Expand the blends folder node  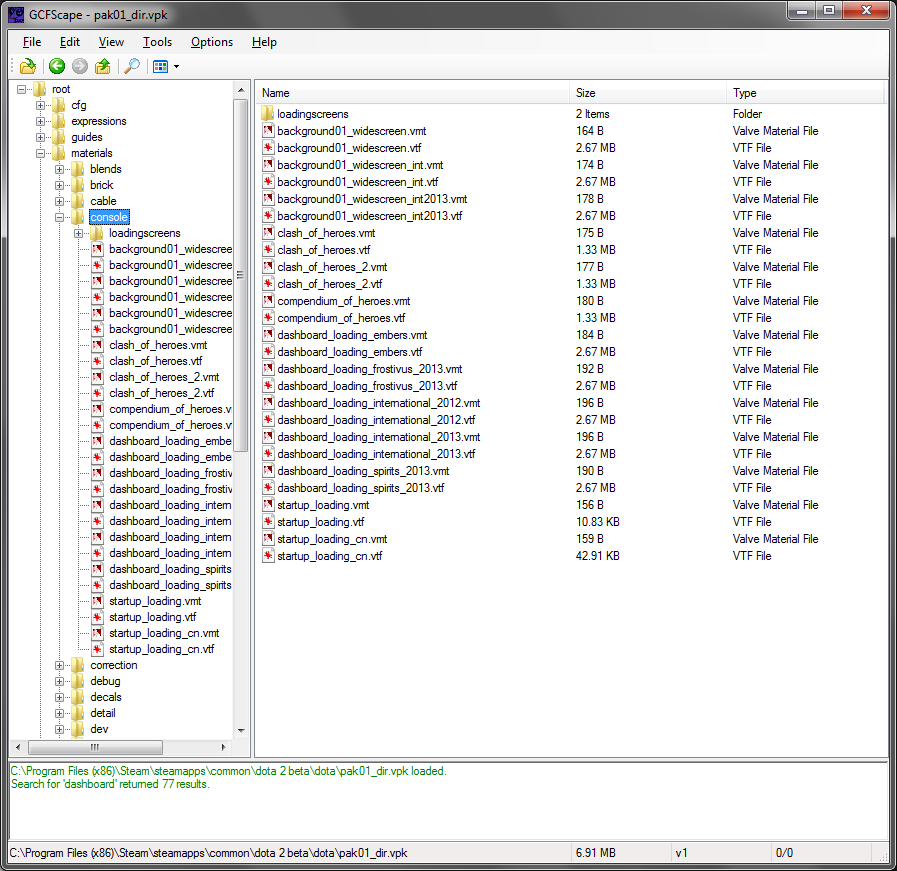(x=59, y=169)
